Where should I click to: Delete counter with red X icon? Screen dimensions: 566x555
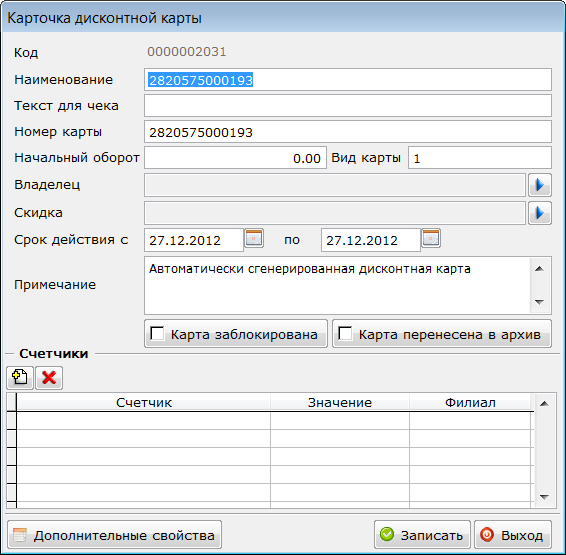(x=49, y=377)
